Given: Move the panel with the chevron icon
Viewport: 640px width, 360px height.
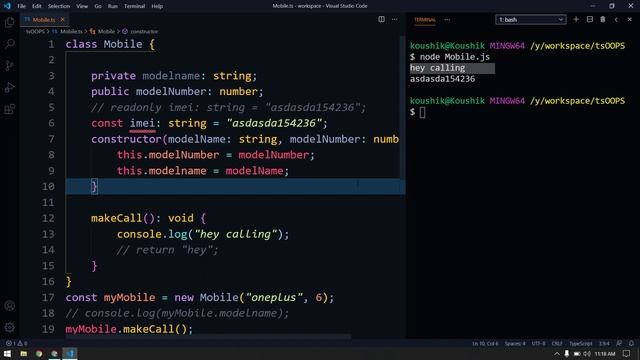Looking at the screenshot, I should click(x=616, y=19).
